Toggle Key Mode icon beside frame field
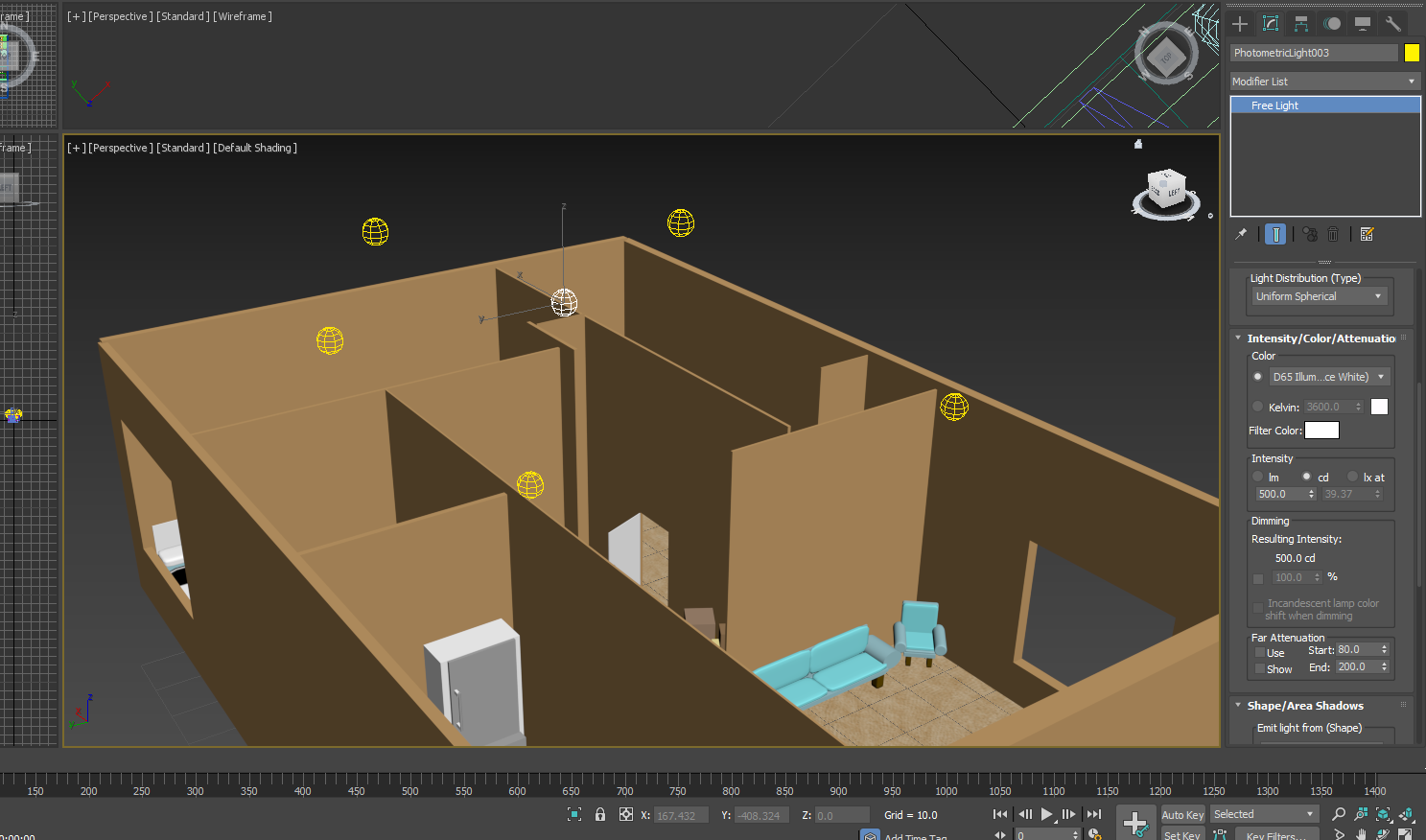 point(1000,834)
